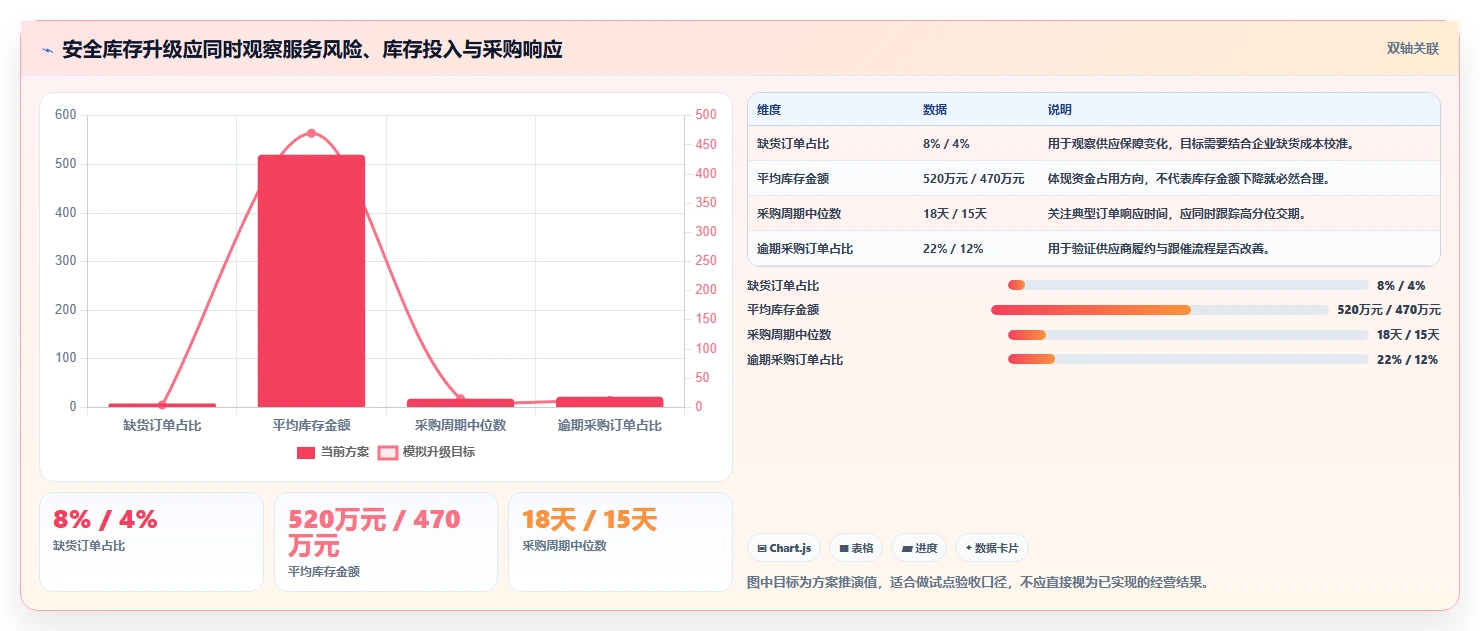Click the tall 平均库存金额 chart bar
The height and width of the screenshot is (631, 1480).
[x=311, y=281]
